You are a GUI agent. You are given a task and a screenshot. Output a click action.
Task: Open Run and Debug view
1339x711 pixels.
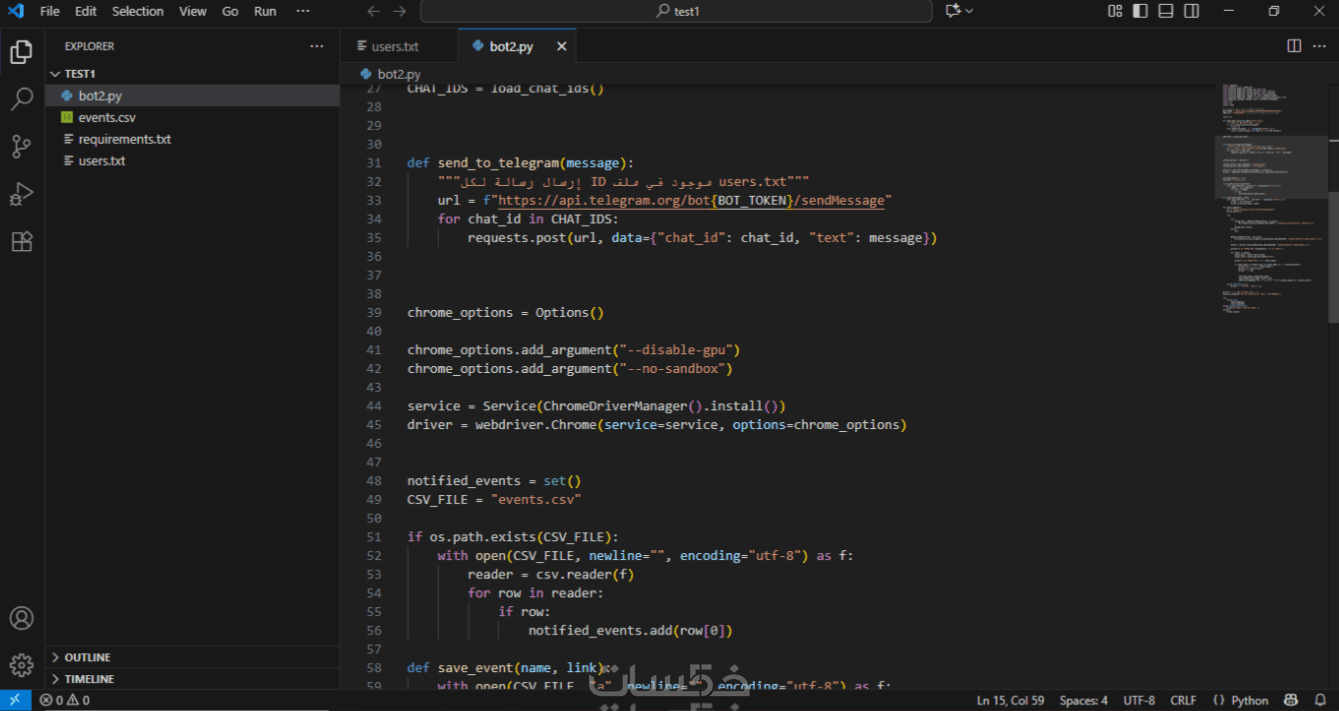pos(22,194)
